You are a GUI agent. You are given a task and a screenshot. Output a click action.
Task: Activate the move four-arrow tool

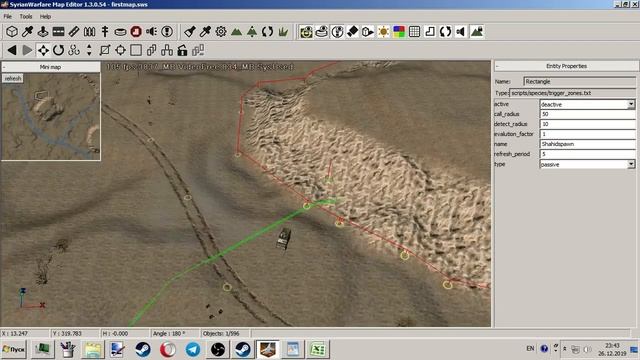(x=43, y=50)
